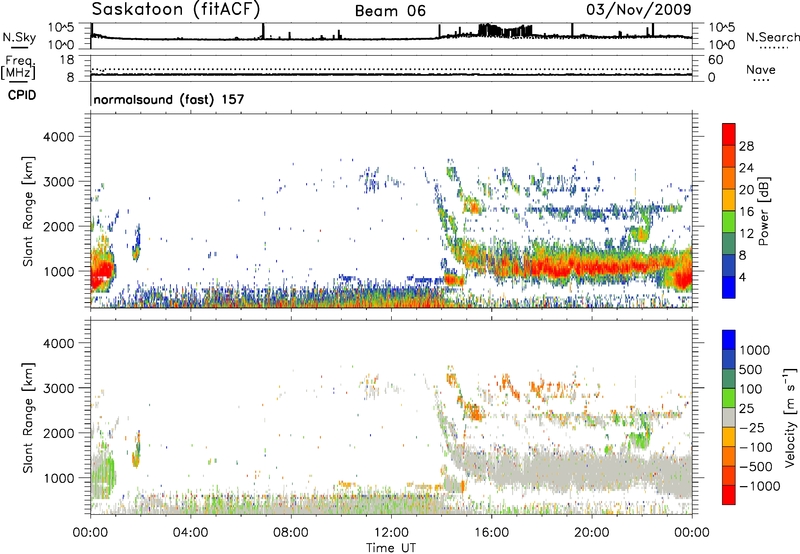Click the '-1000' Velocity colorbar tick label
The image size is (800, 554).
[x=760, y=486]
